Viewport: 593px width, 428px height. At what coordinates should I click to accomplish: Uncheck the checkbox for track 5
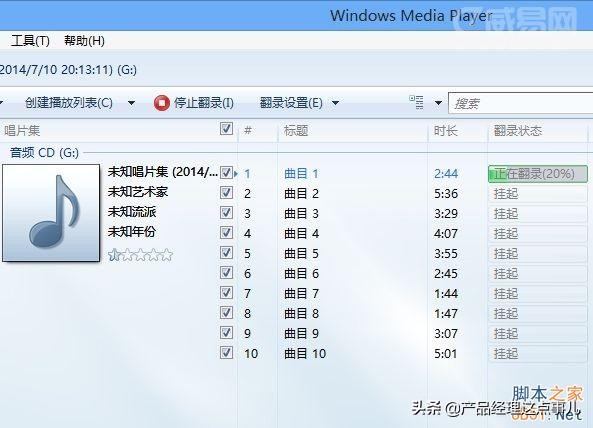point(226,253)
